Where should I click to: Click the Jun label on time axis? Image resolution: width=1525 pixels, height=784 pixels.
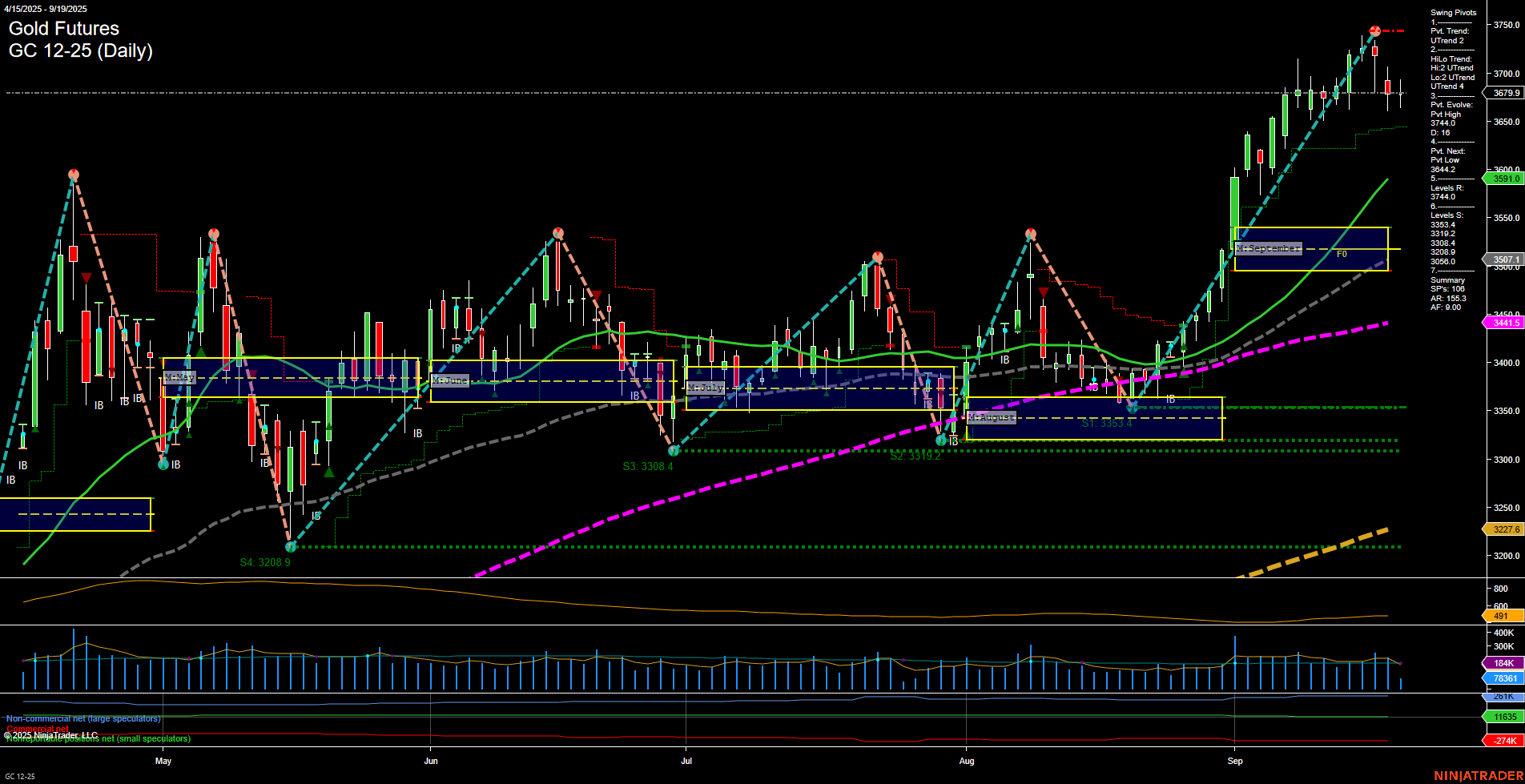[x=431, y=761]
